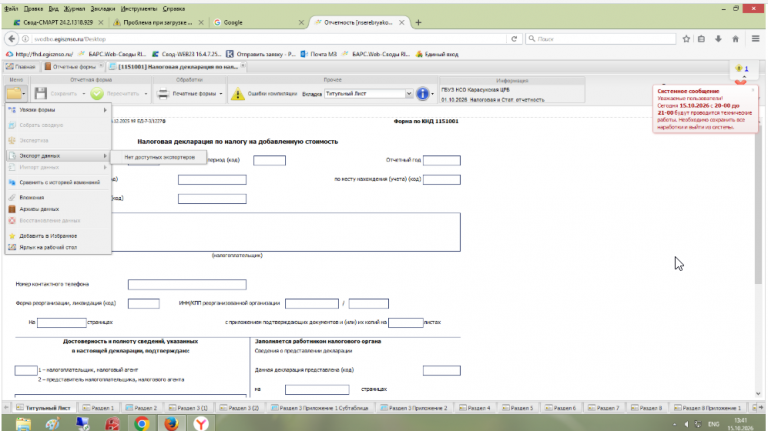Switch to Раздел 7 sheet tab

(x=604, y=407)
